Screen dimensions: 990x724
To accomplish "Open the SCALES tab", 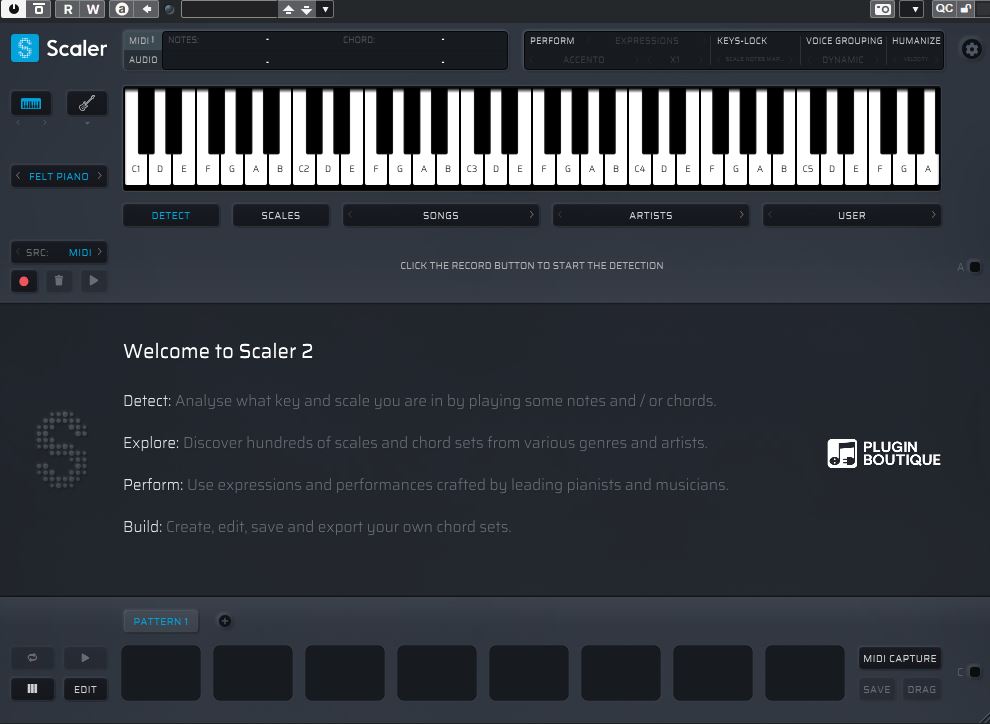I will click(x=280, y=215).
